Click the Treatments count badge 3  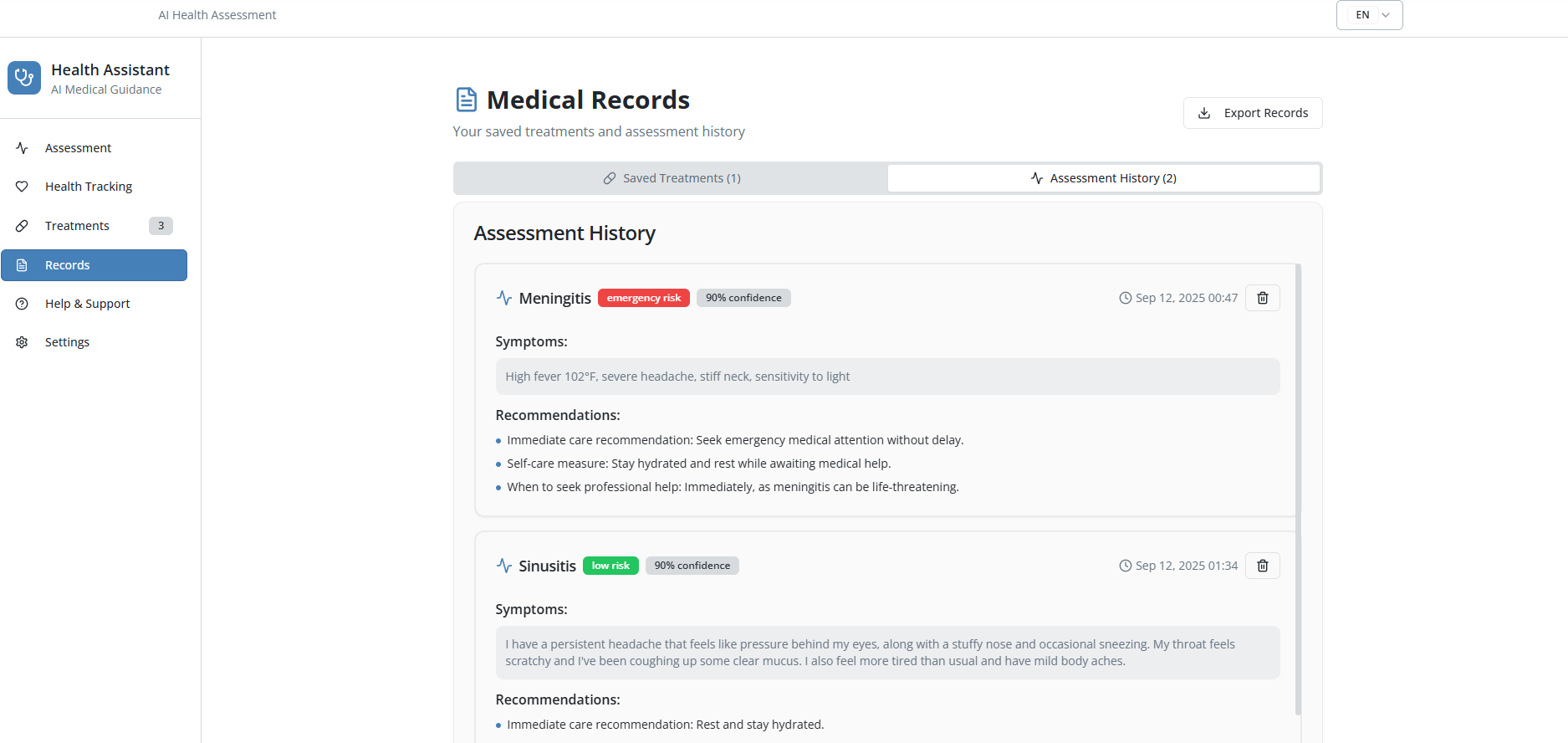point(161,226)
